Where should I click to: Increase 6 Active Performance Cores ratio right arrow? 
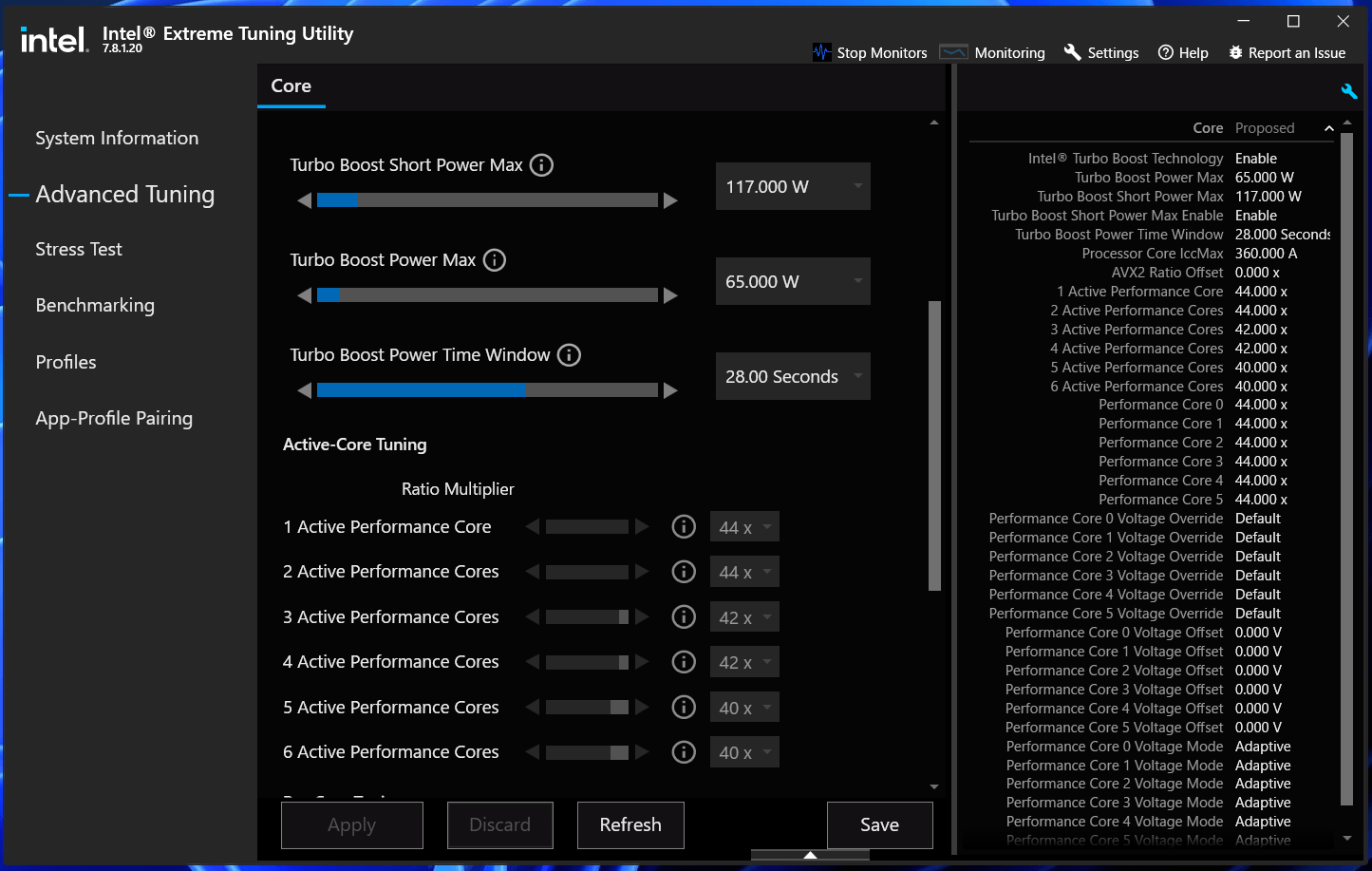tap(642, 752)
